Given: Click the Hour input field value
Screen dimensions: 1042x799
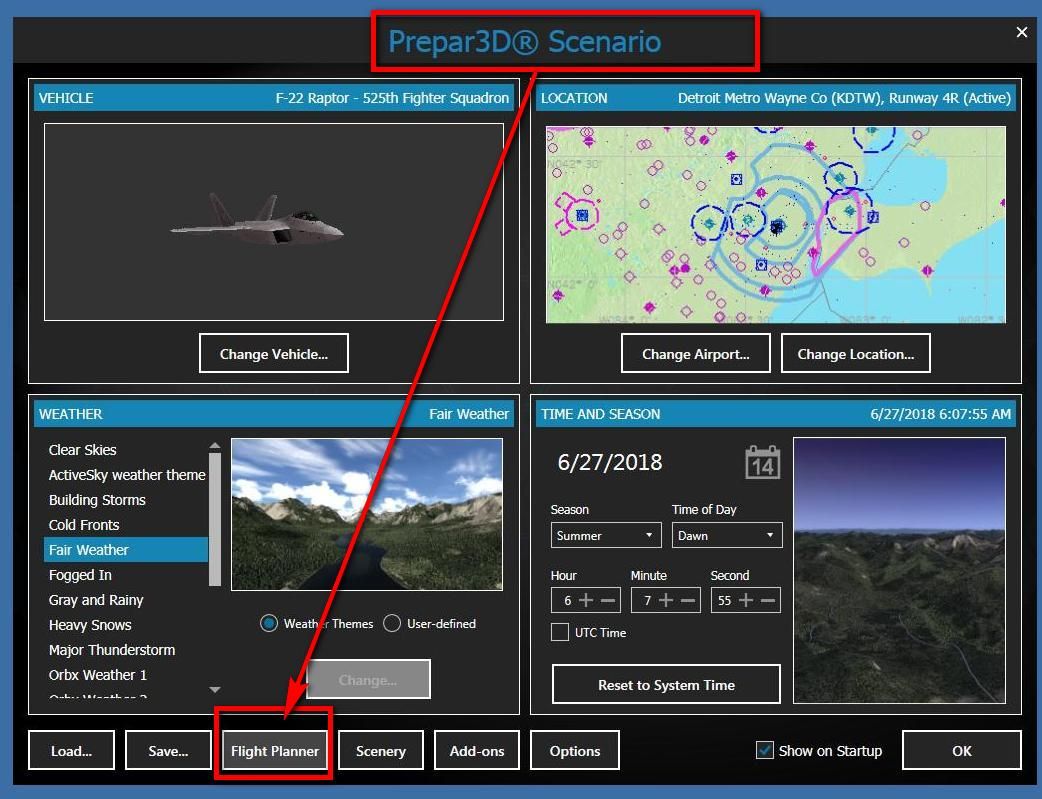Looking at the screenshot, I should [x=568, y=600].
